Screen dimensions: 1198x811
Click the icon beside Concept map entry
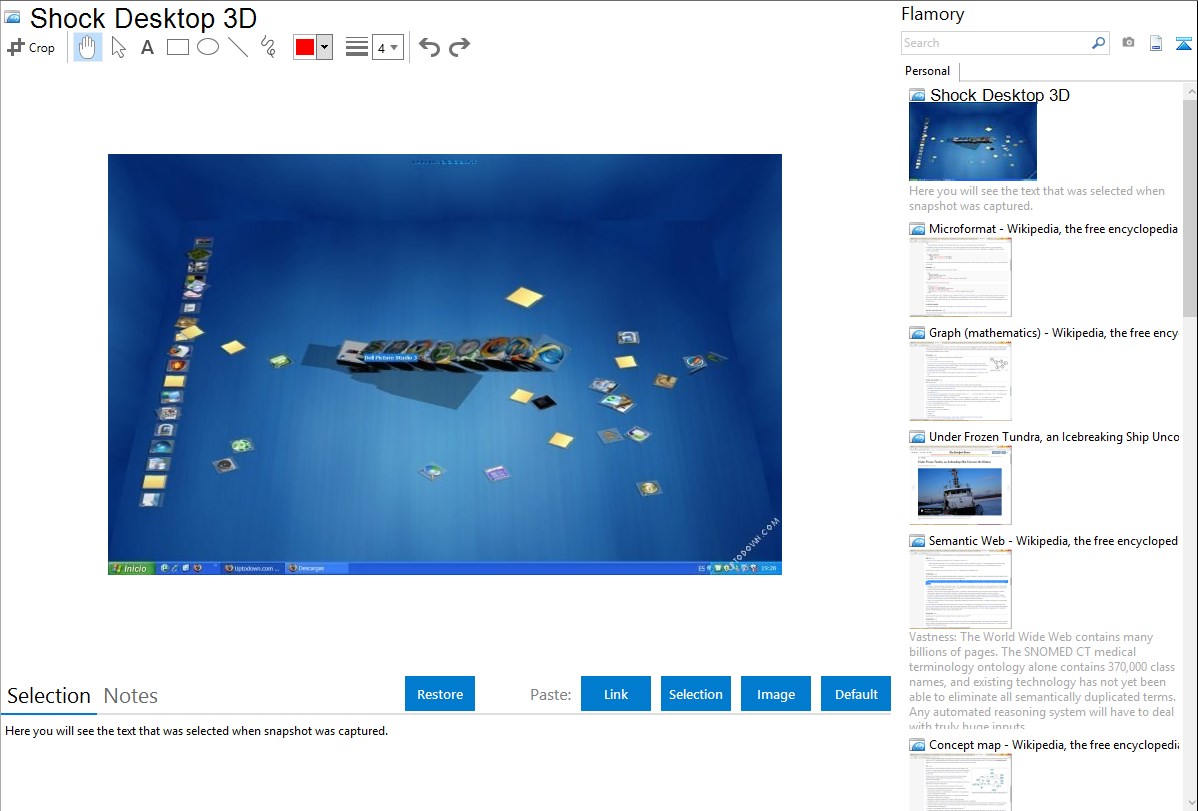click(917, 745)
